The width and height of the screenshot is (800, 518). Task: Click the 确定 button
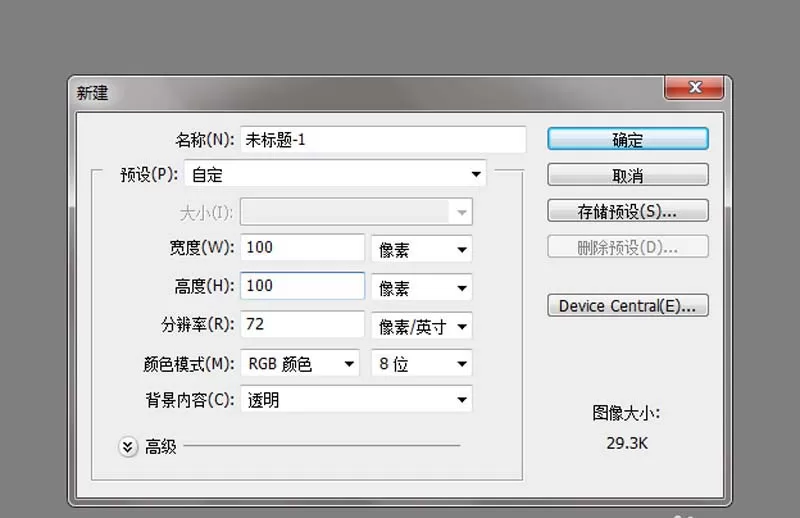pos(628,139)
